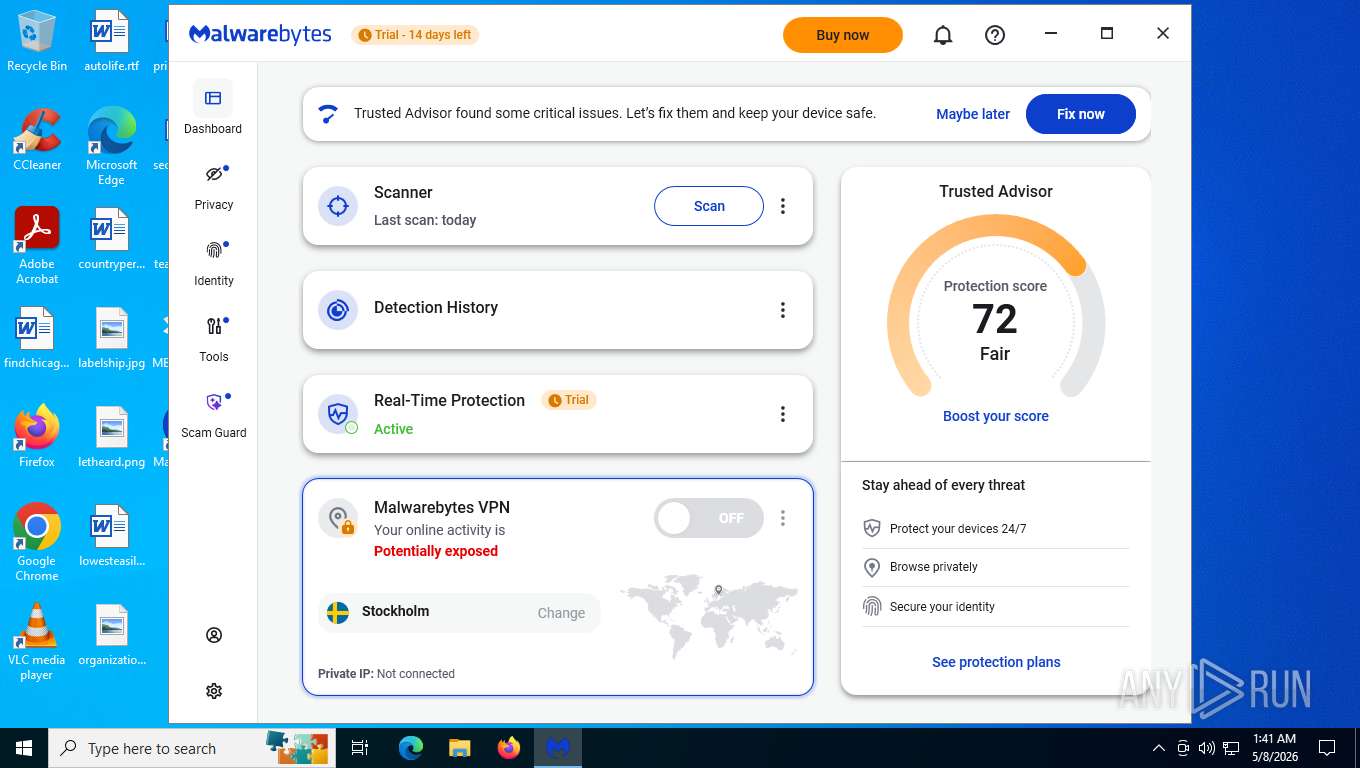The image size is (1360, 768).
Task: Click Last scan: today text
Action: point(425,220)
